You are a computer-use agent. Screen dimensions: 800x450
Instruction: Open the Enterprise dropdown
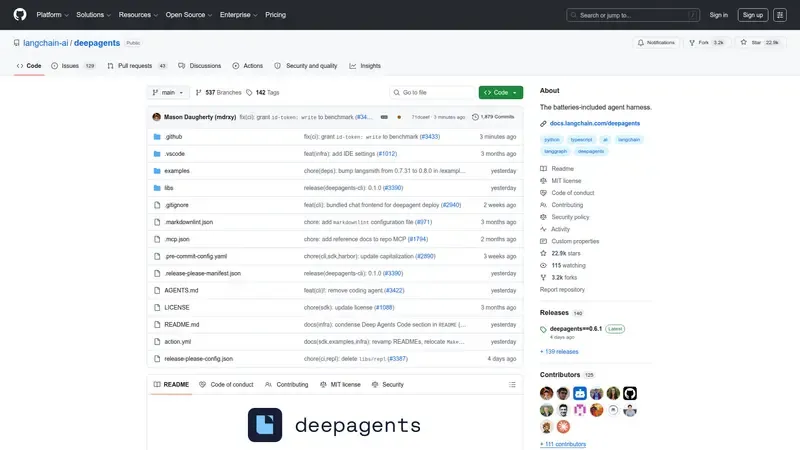click(x=238, y=15)
